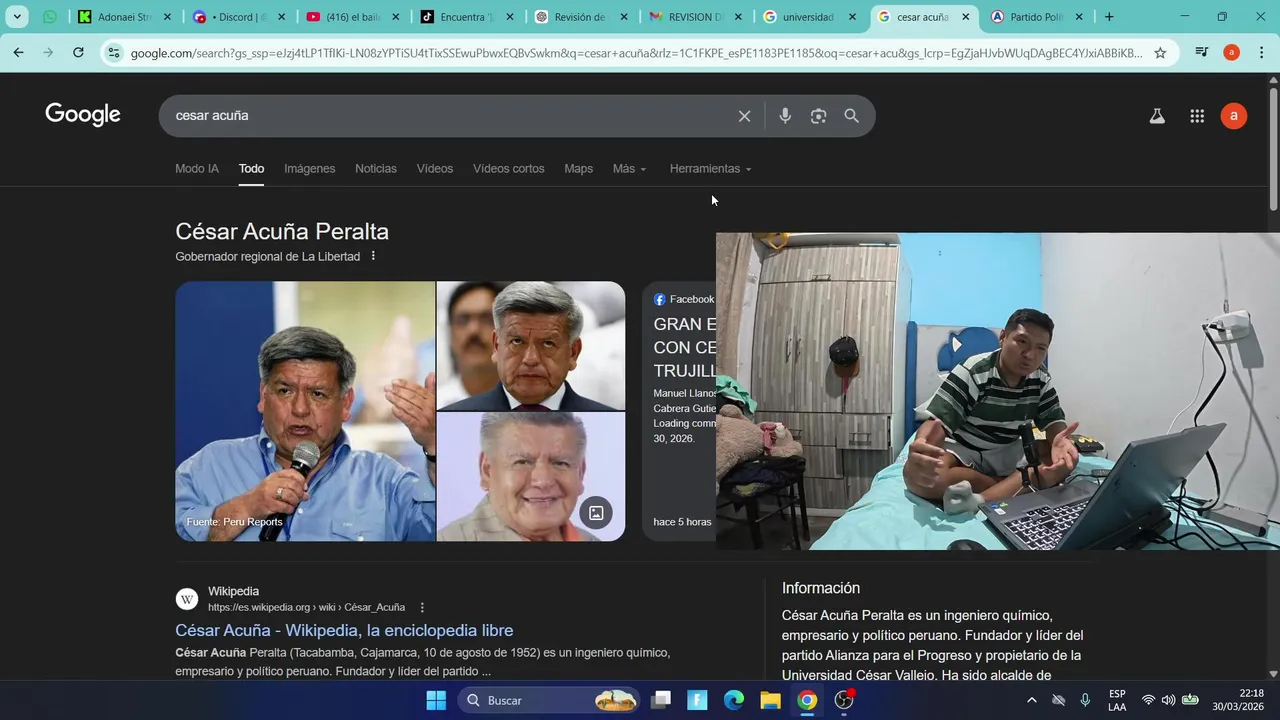
Task: Select the Videos tab
Action: click(x=435, y=169)
